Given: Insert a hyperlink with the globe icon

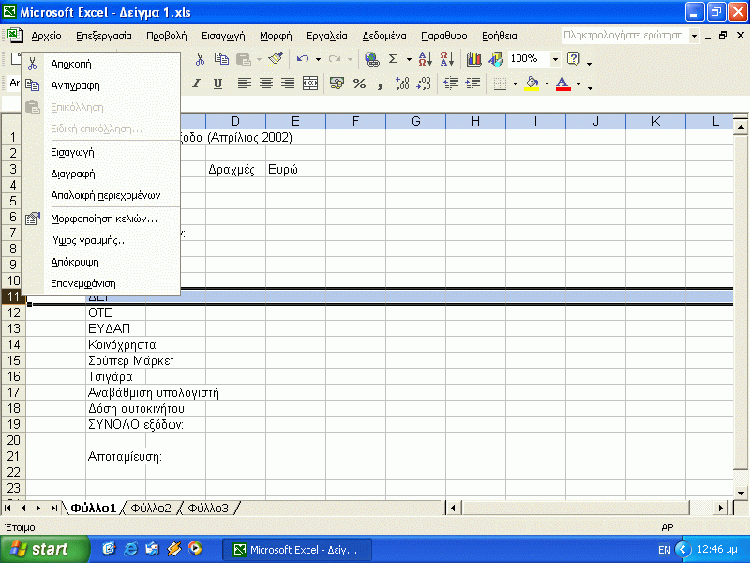Looking at the screenshot, I should point(372,59).
